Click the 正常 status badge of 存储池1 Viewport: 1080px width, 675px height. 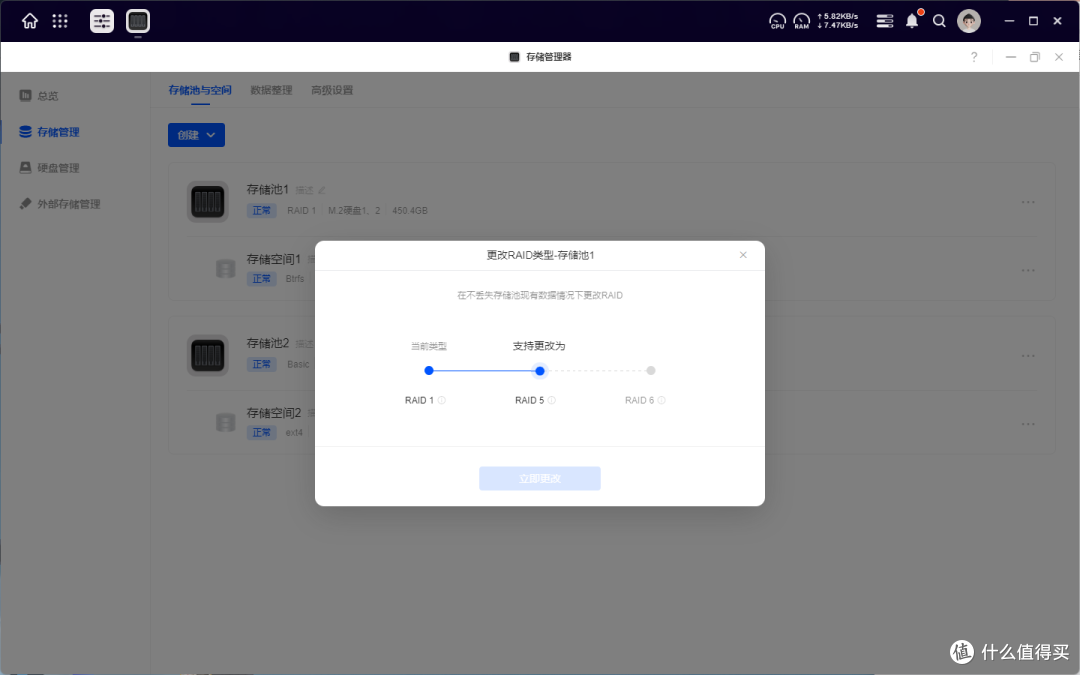pyautogui.click(x=261, y=211)
